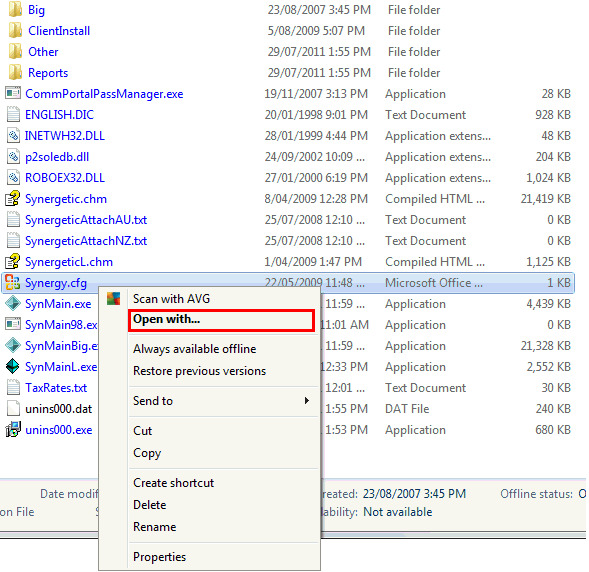589x572 pixels.
Task: Click the SynergeticAttachNZ.txt file icon
Action: (13, 241)
